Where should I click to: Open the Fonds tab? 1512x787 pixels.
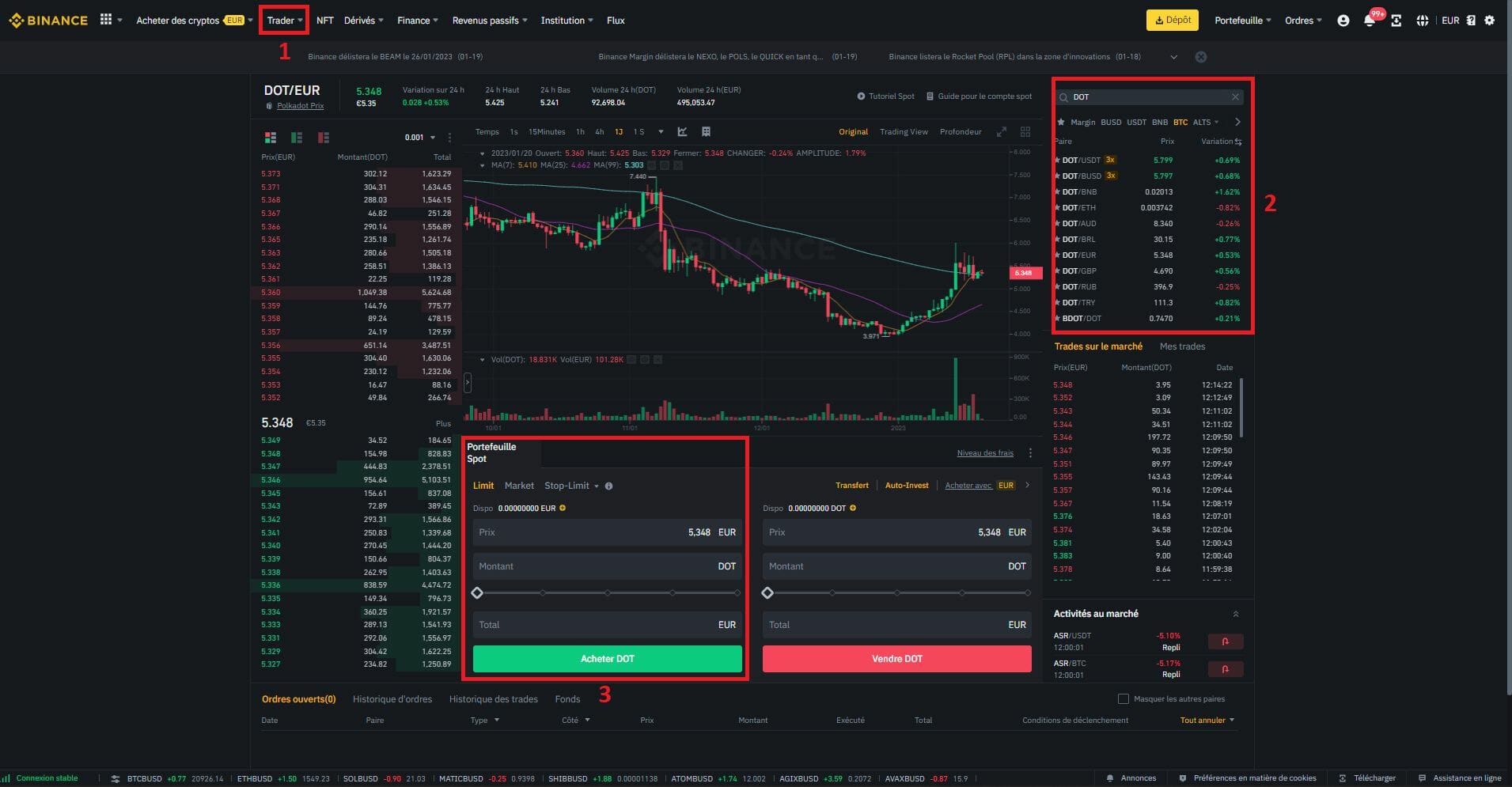pyautogui.click(x=567, y=699)
